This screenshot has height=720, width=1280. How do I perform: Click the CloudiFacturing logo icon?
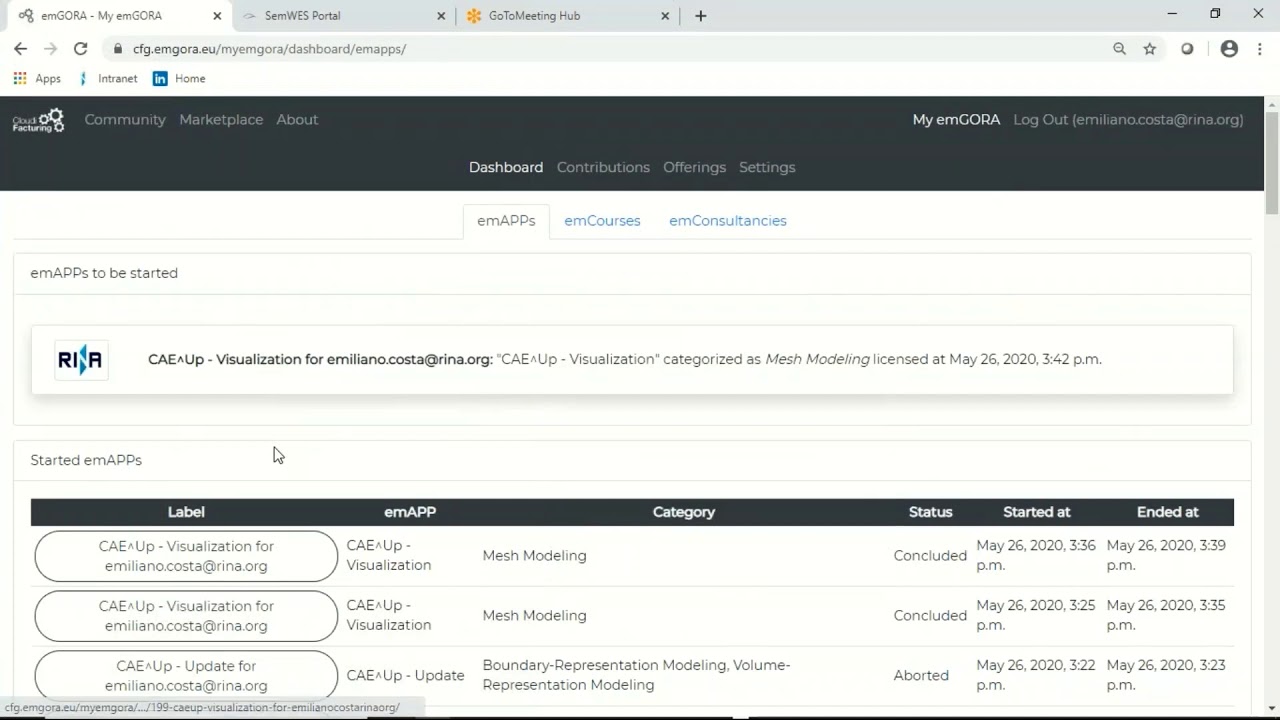[38, 120]
